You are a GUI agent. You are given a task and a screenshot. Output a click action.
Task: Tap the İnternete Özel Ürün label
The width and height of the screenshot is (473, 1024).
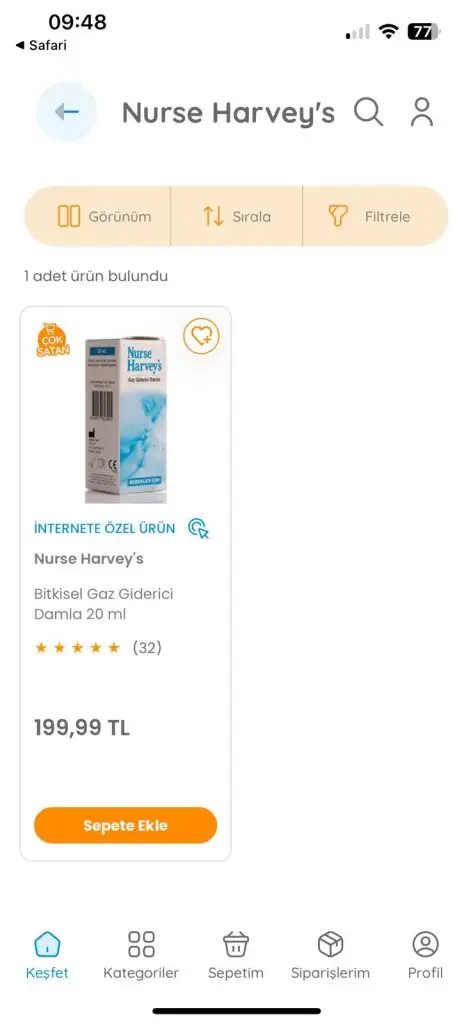tap(105, 528)
